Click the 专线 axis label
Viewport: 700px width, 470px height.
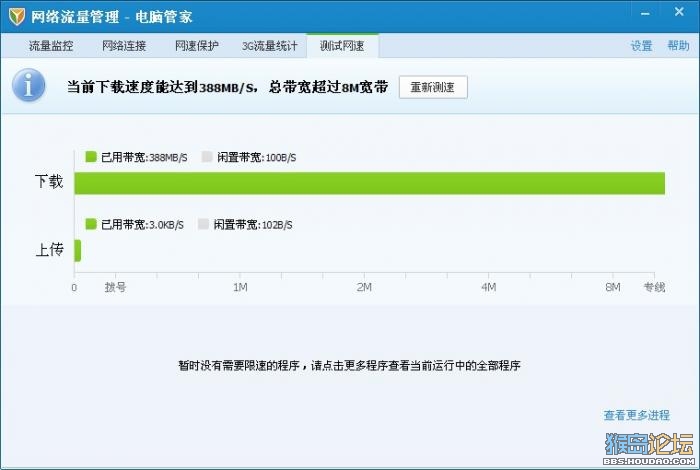tap(654, 287)
